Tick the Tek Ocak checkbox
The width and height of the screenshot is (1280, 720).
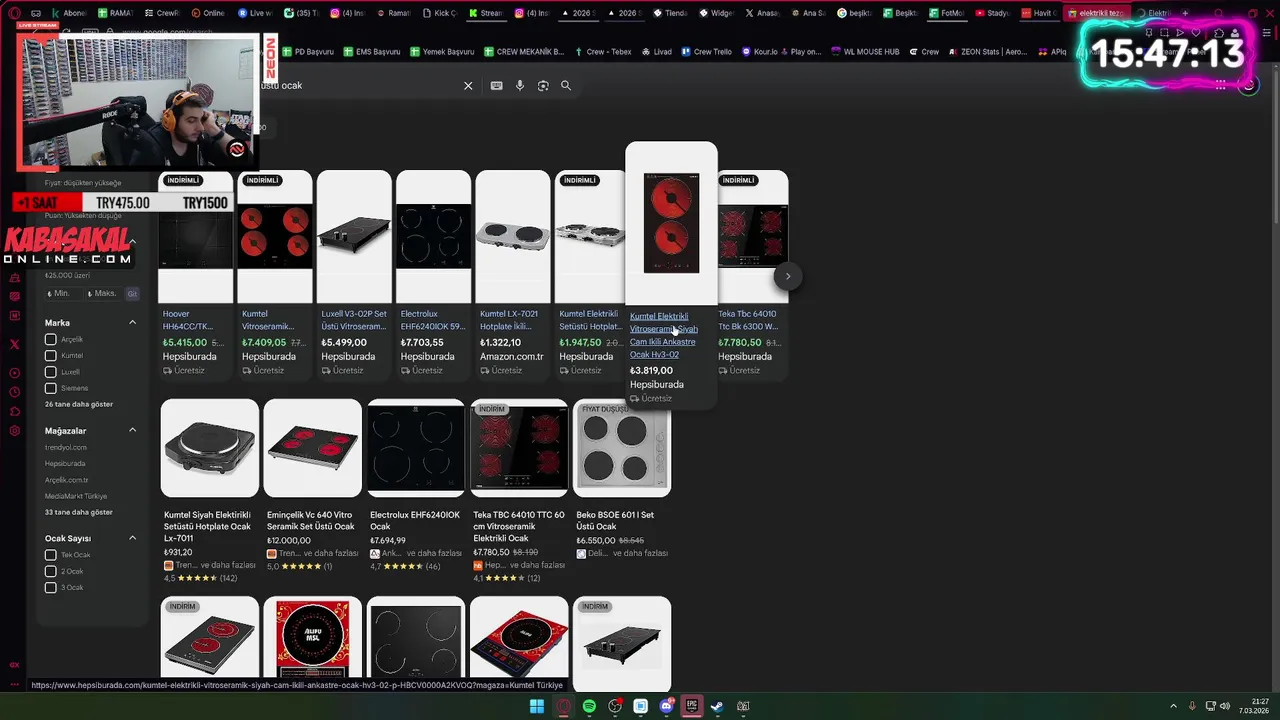[50, 555]
